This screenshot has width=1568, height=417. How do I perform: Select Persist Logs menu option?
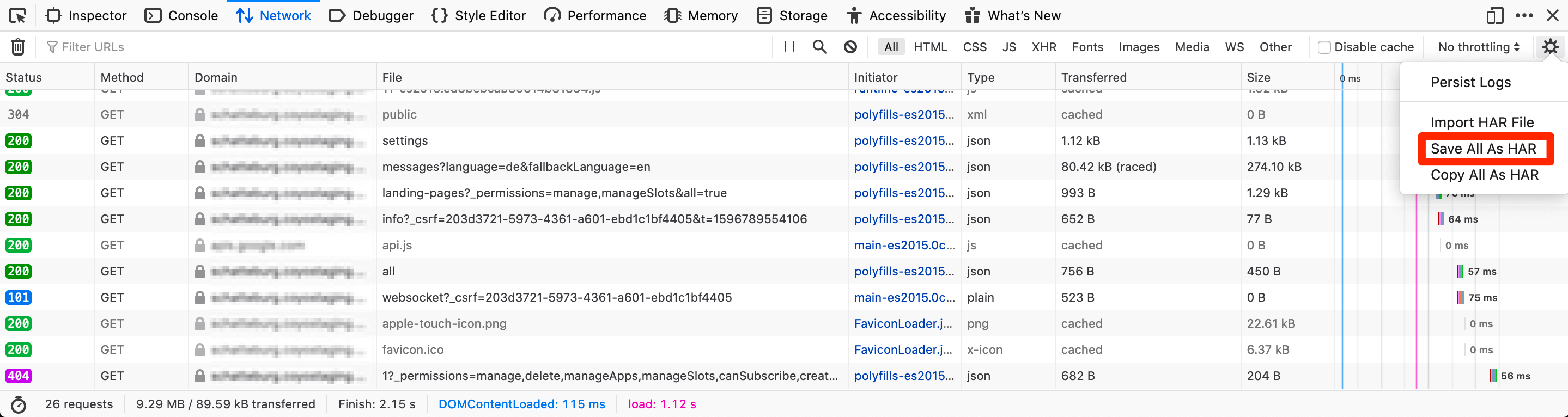[1470, 82]
